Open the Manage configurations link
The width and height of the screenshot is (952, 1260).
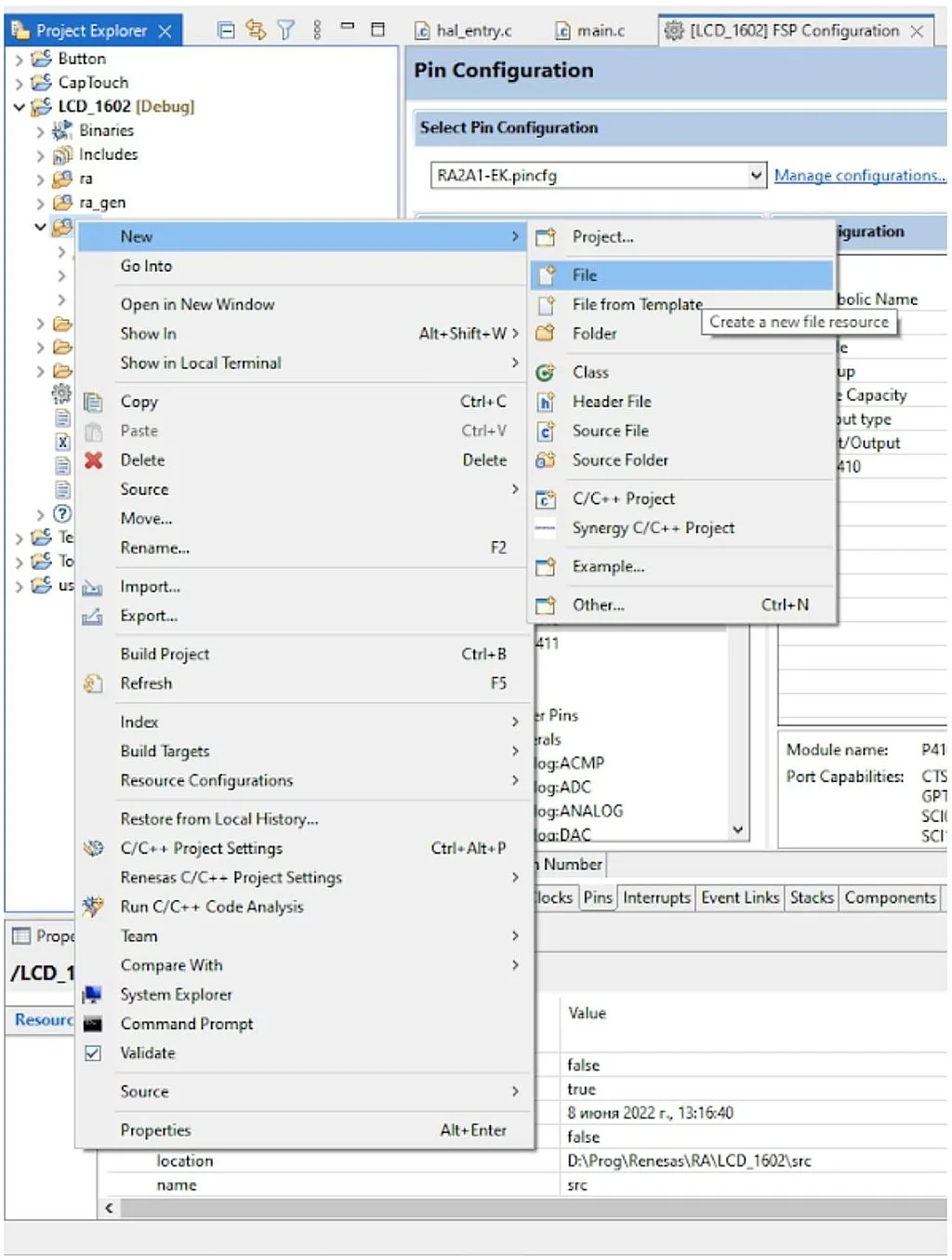coord(857,175)
